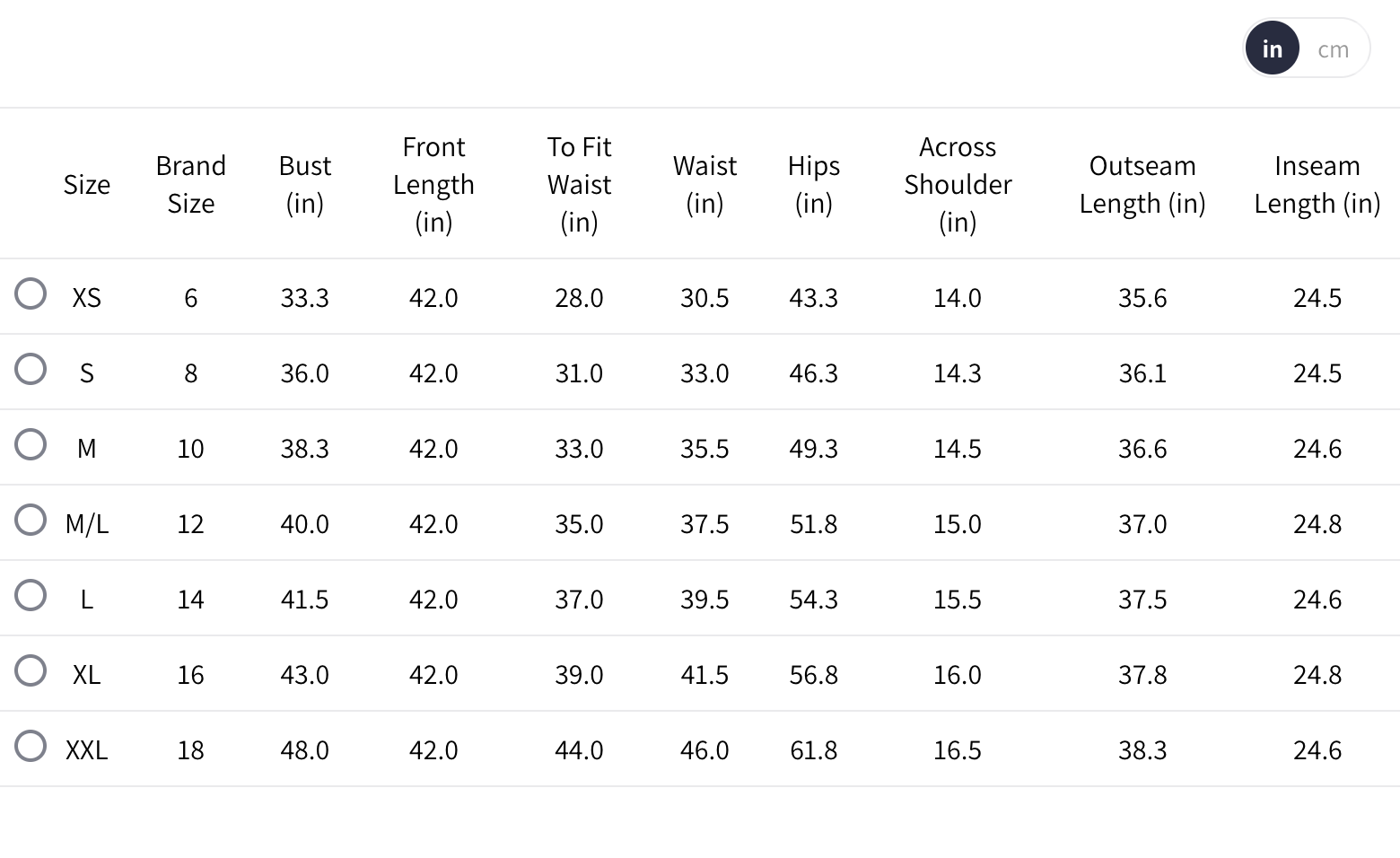
Task: Click the Bust (in) column header
Action: pos(305,185)
